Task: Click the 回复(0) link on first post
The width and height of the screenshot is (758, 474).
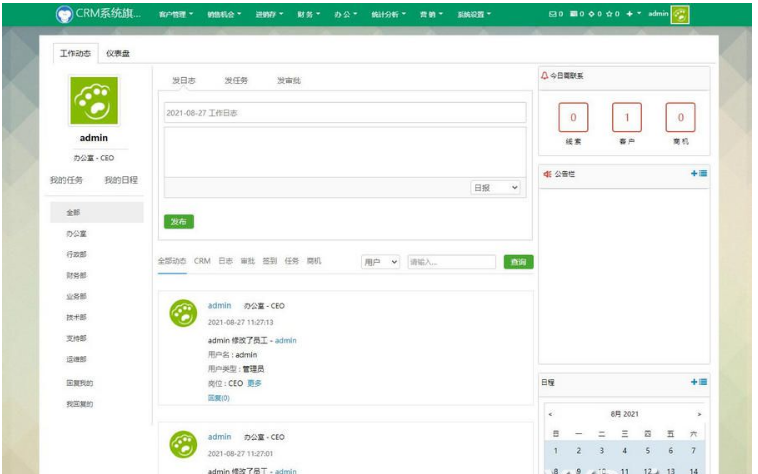Action: [219, 398]
